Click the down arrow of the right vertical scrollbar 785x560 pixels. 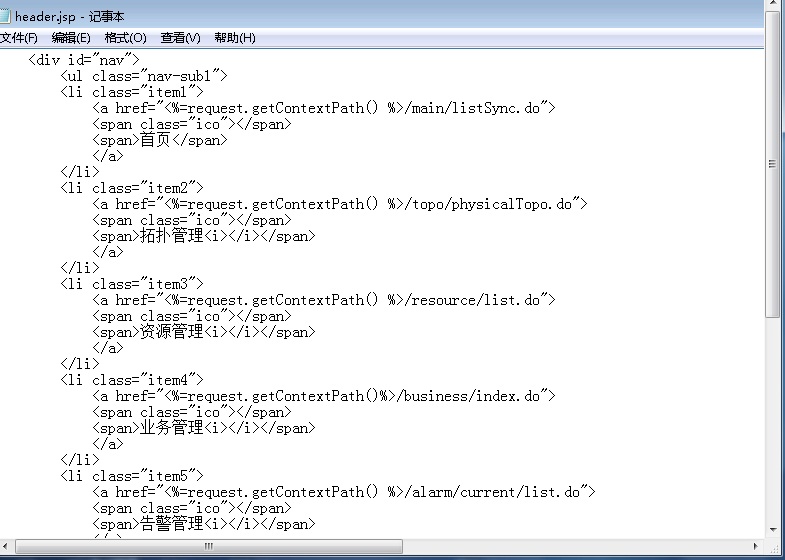[x=773, y=530]
